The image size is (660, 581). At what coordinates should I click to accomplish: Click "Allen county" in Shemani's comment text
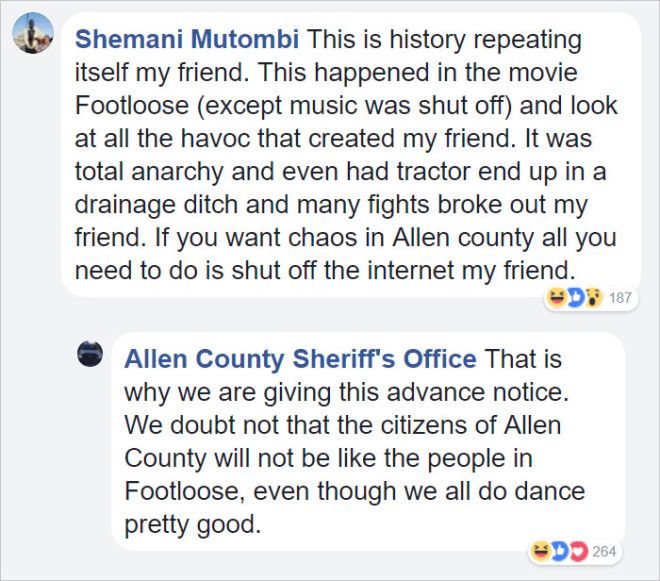pyautogui.click(x=463, y=237)
